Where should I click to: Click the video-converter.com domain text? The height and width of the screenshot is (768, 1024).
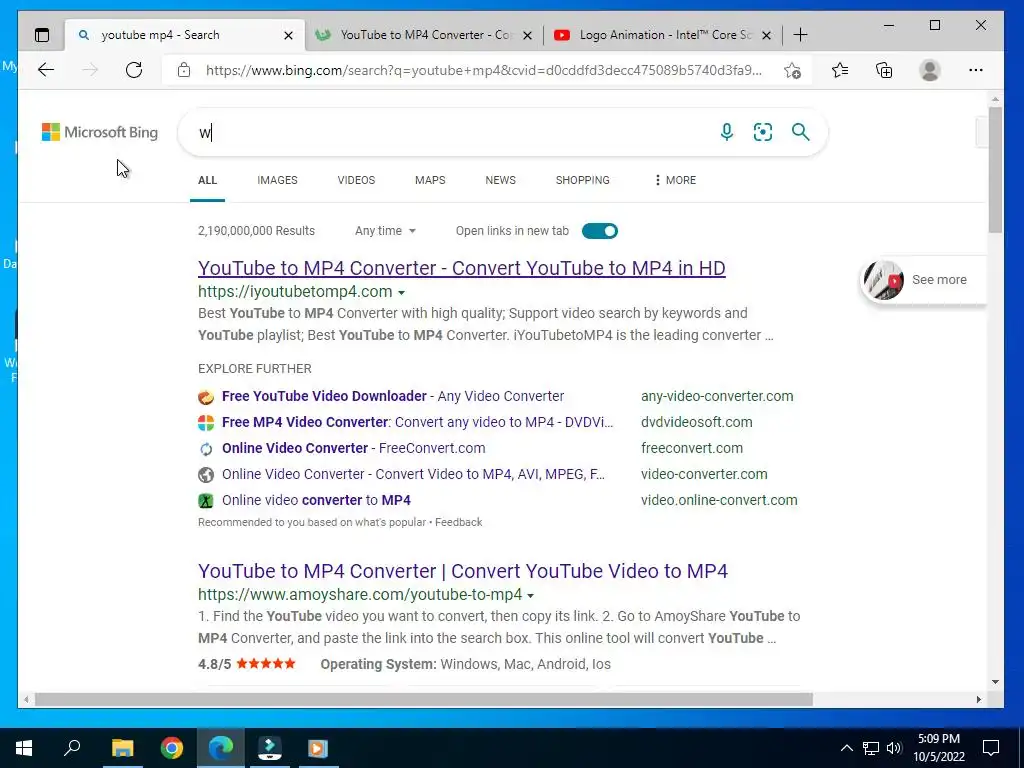pos(704,474)
